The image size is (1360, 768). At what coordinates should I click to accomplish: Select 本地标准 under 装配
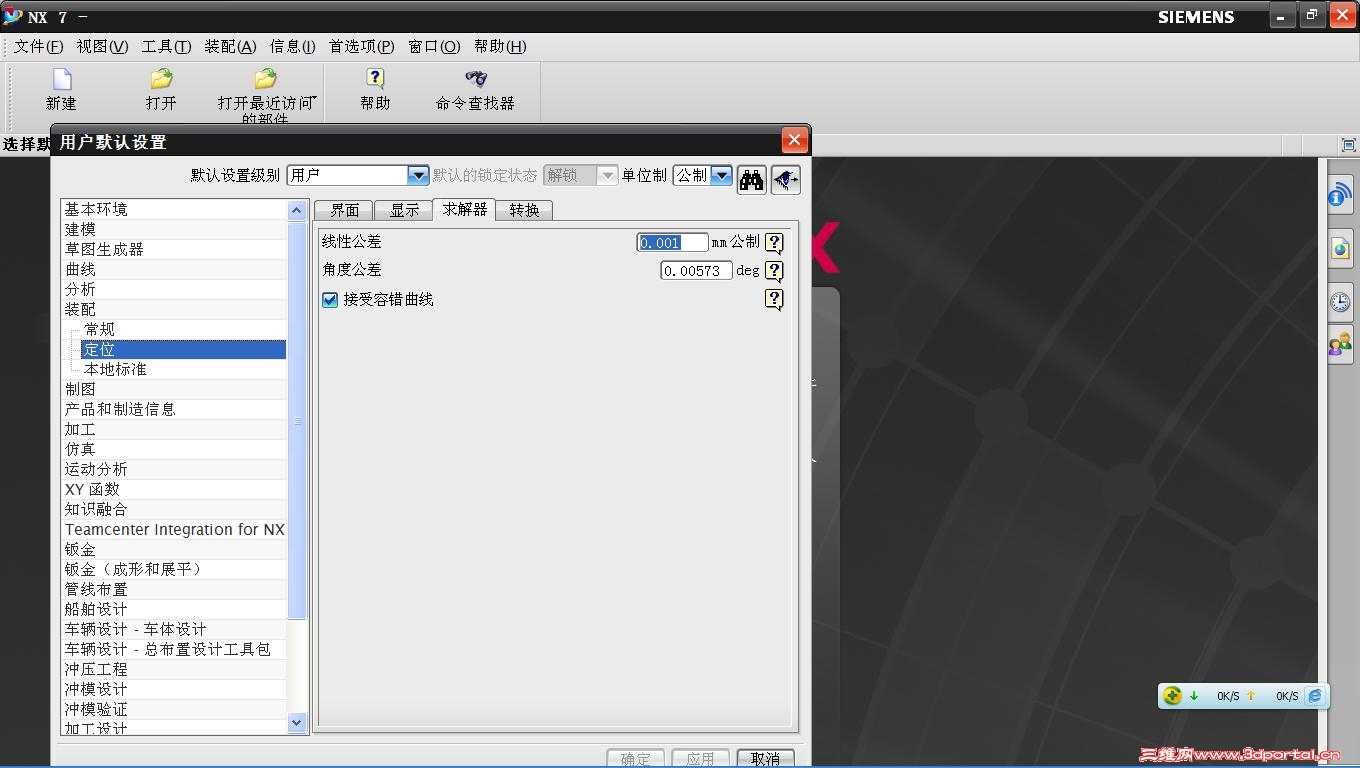tap(115, 369)
